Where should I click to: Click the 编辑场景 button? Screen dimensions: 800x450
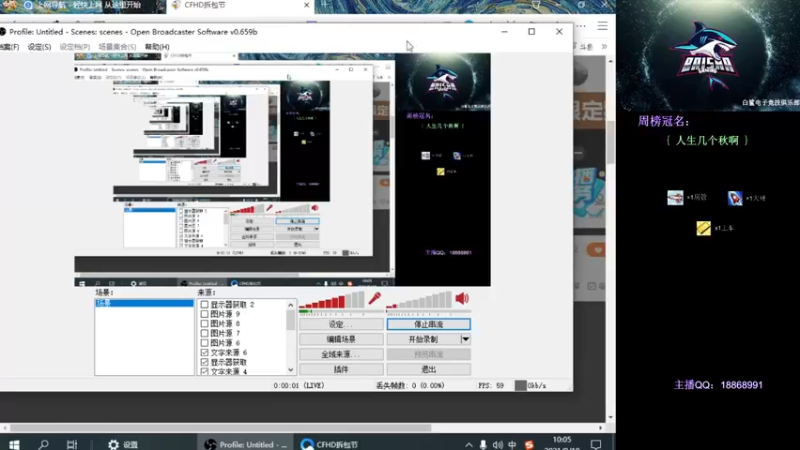coord(341,339)
